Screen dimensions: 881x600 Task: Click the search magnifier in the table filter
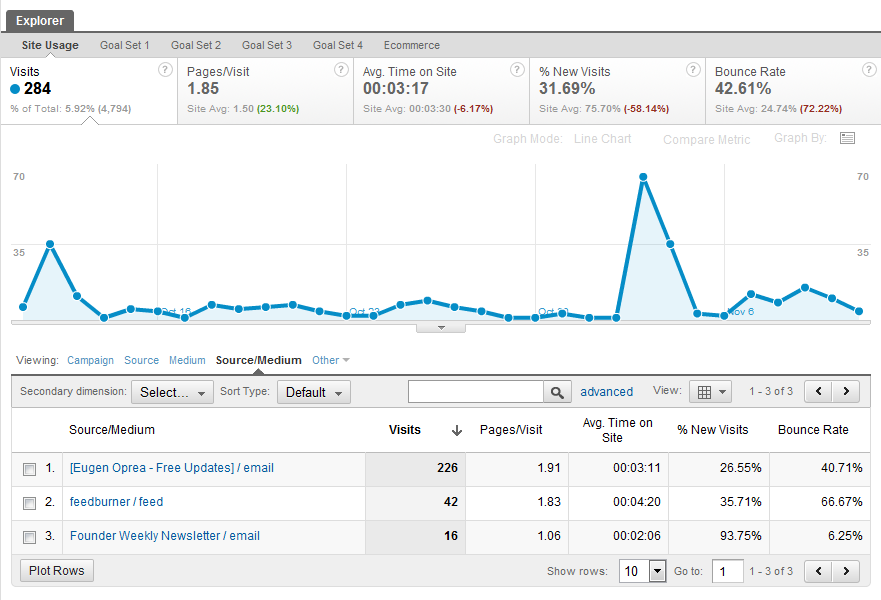click(x=557, y=392)
